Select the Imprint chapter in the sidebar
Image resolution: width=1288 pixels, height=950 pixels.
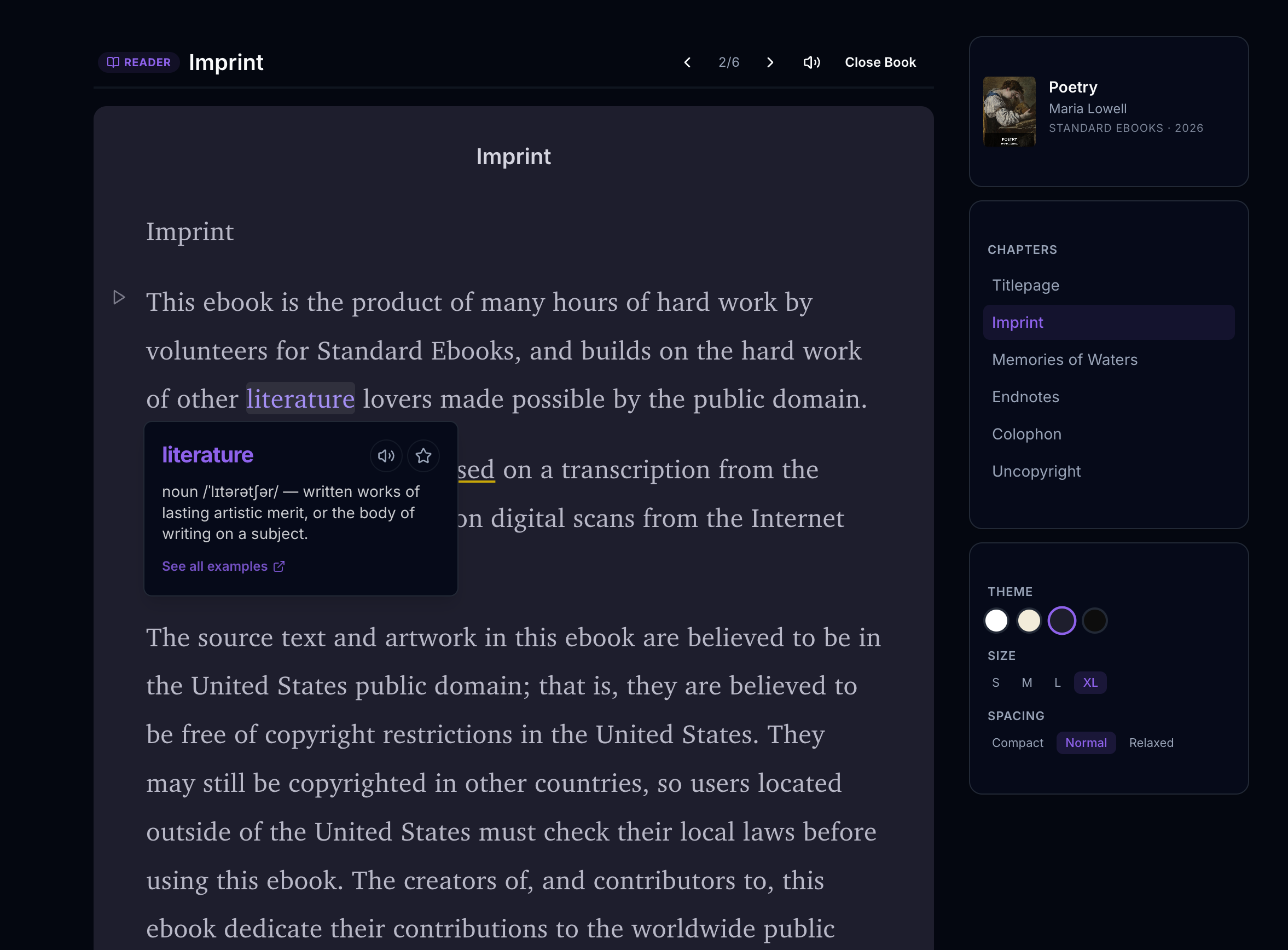point(1108,323)
